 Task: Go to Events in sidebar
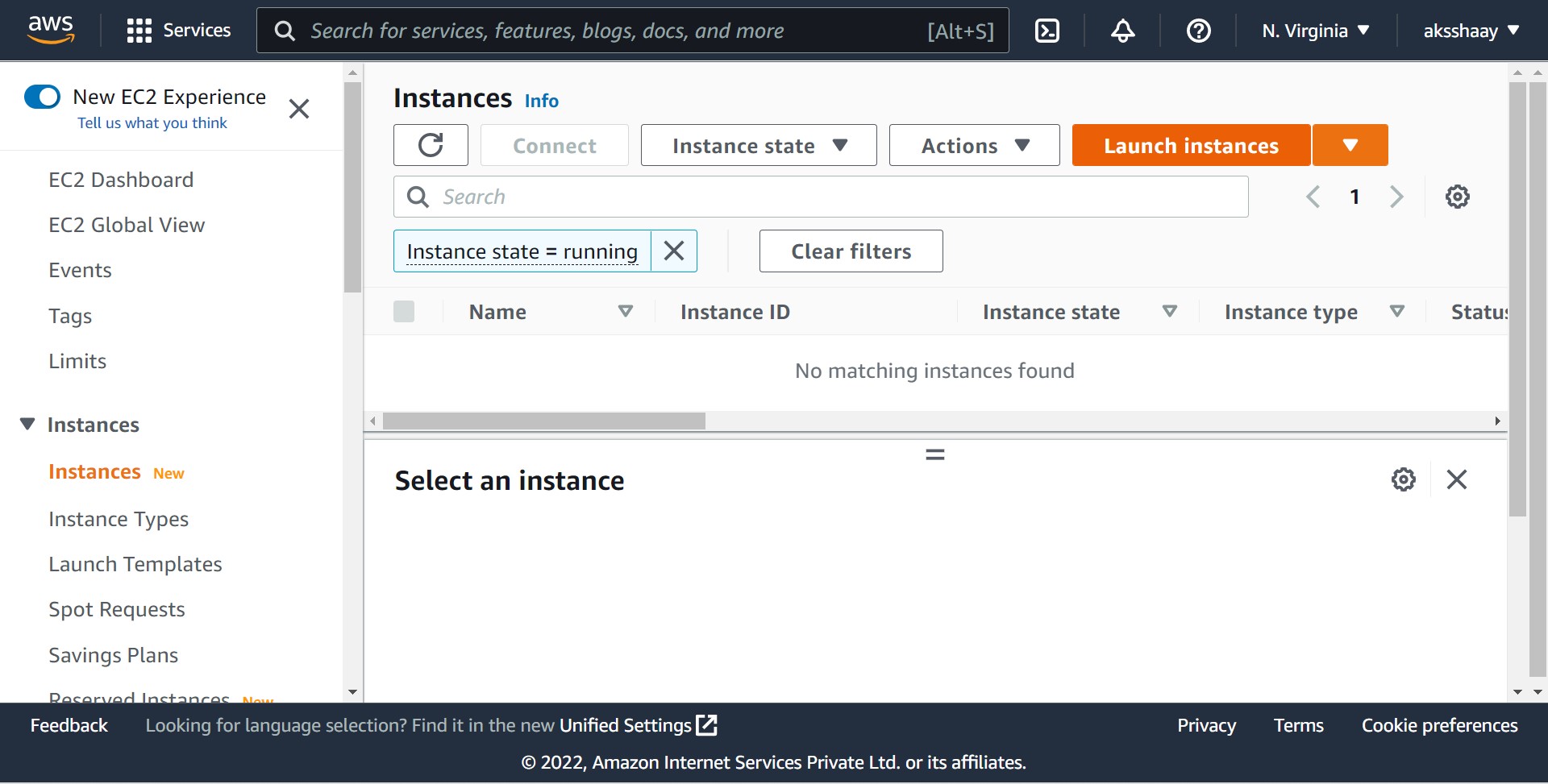point(80,270)
